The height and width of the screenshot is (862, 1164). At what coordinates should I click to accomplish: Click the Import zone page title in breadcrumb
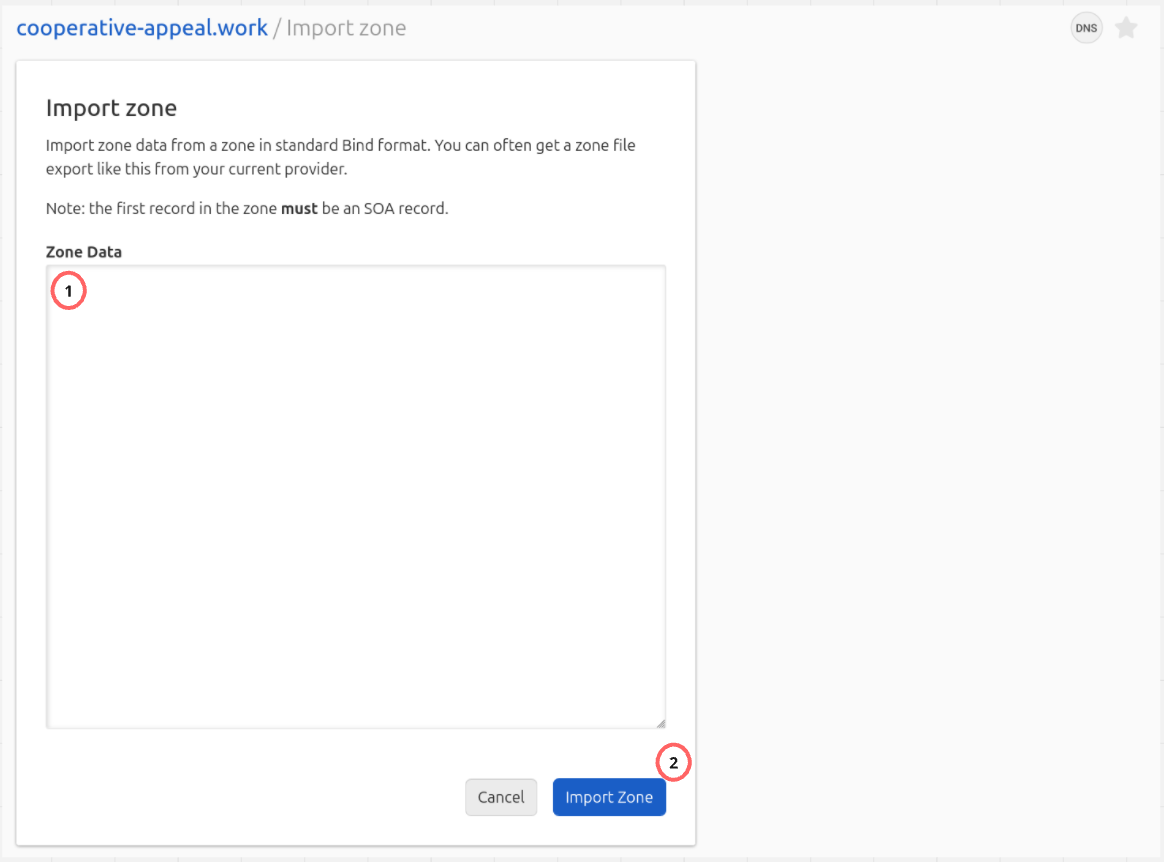click(346, 28)
